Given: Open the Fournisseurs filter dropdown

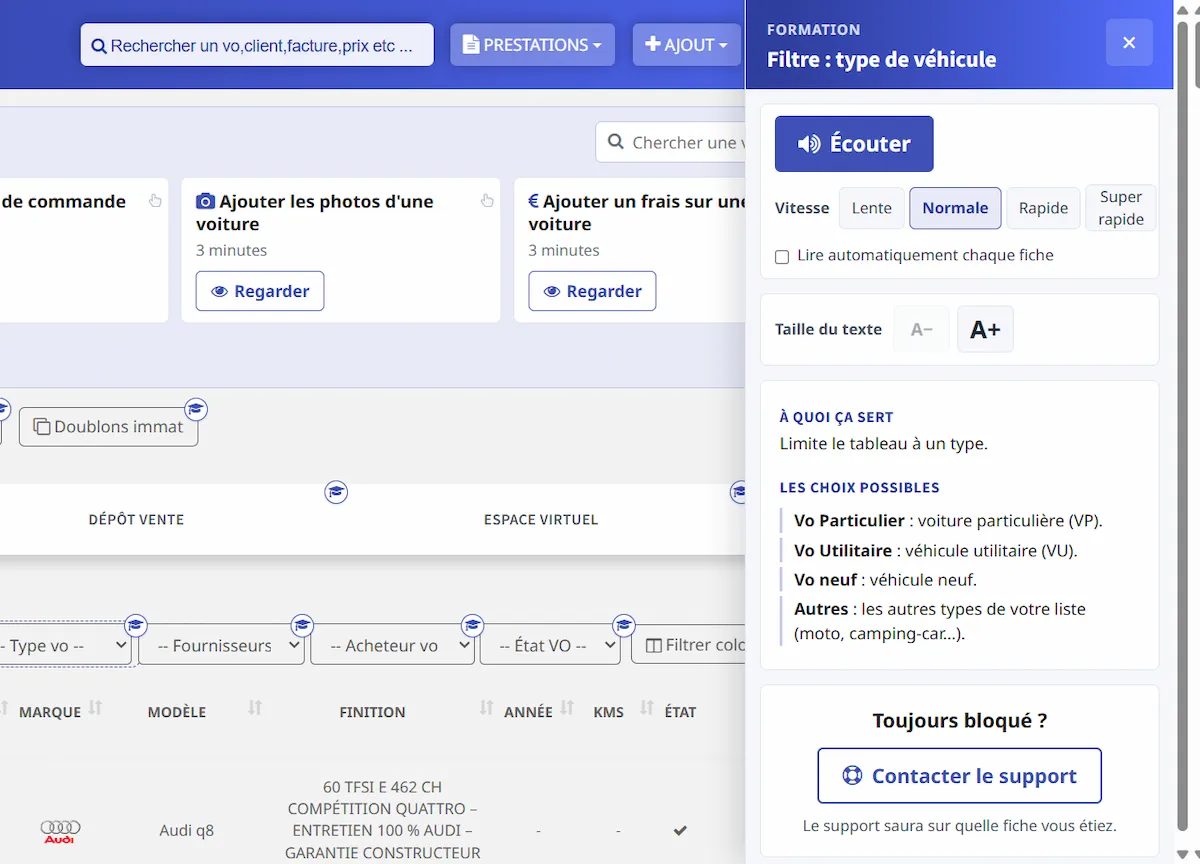Looking at the screenshot, I should point(221,646).
